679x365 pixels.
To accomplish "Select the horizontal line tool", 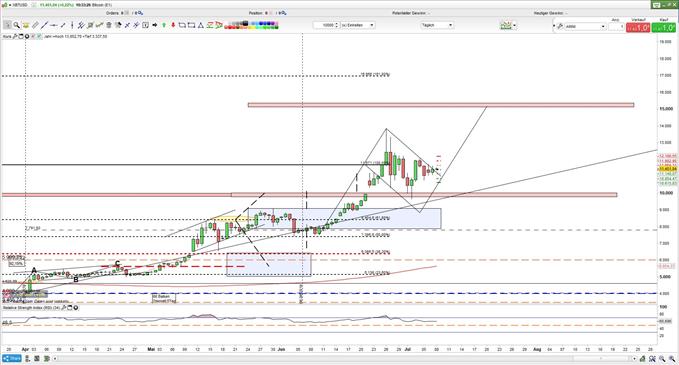I will [x=53, y=25].
